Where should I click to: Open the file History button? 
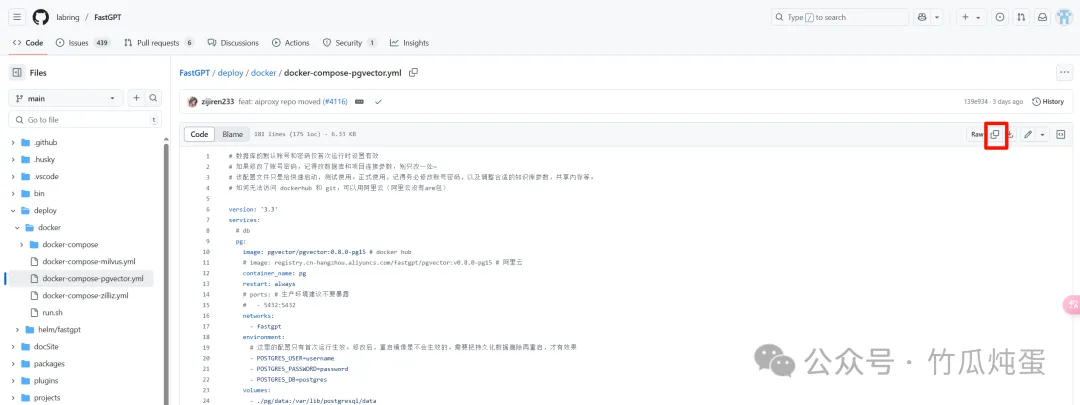coord(1048,101)
